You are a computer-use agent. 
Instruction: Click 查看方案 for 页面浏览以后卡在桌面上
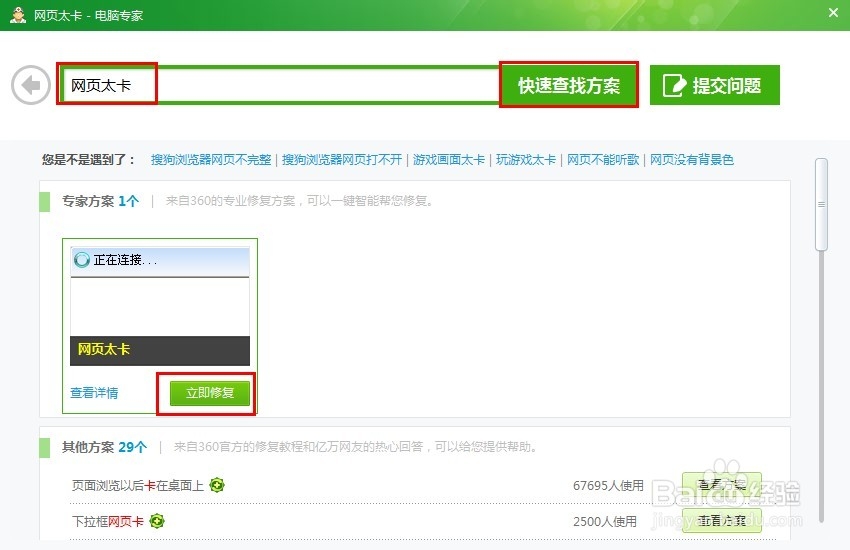point(722,485)
